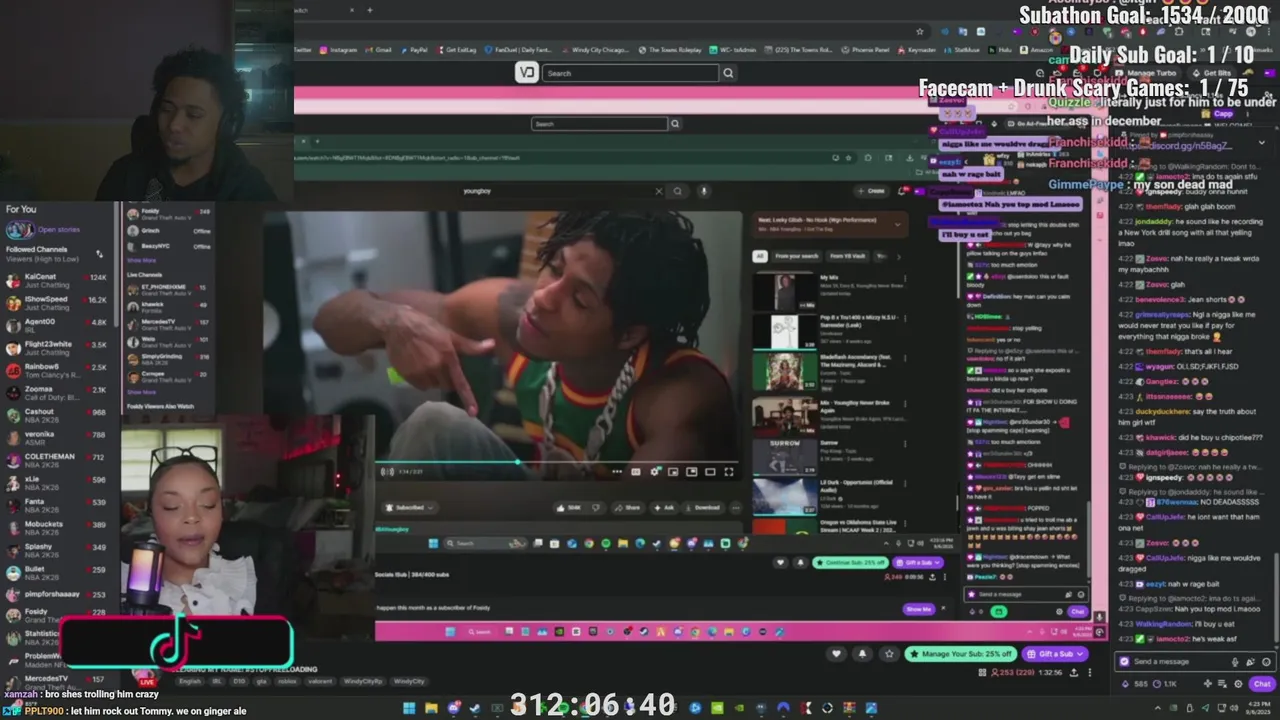1280x720 pixels.
Task: Toggle favorite star next to Manage Your Sub
Action: (889, 654)
